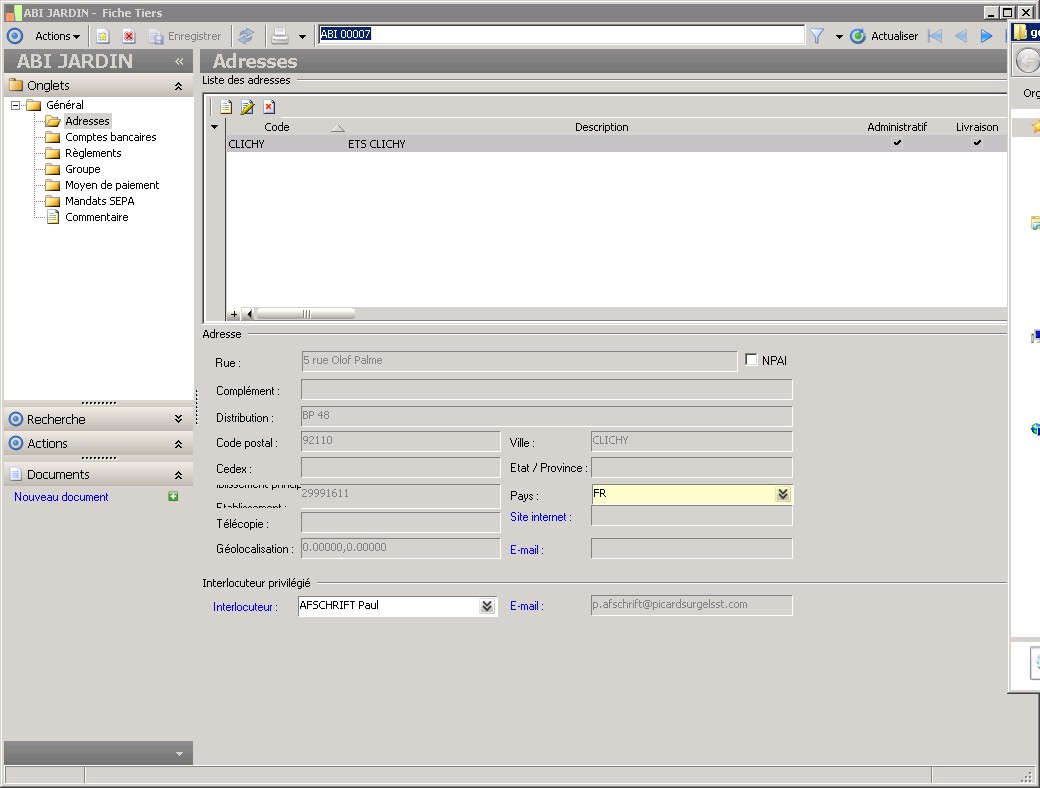
Task: Open the Actions menu in the toolbar
Action: [x=57, y=36]
